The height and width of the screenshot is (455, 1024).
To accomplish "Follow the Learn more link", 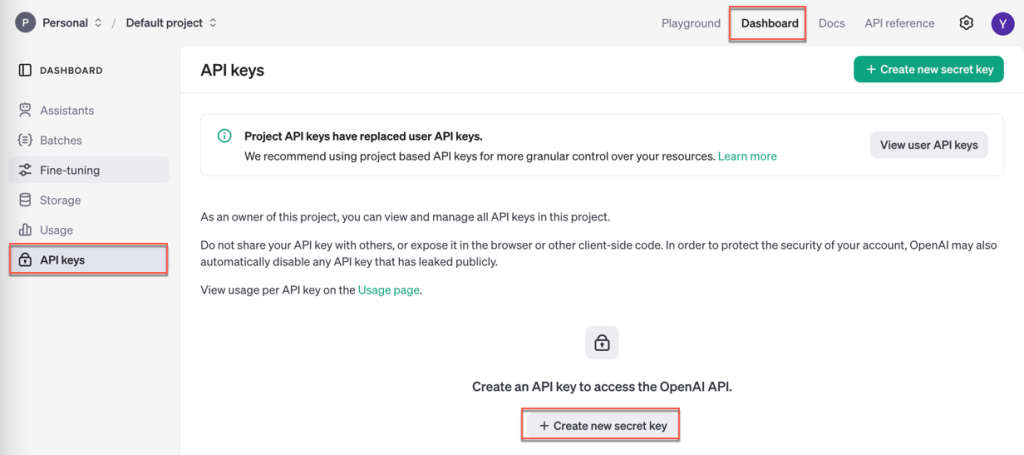I will [747, 157].
